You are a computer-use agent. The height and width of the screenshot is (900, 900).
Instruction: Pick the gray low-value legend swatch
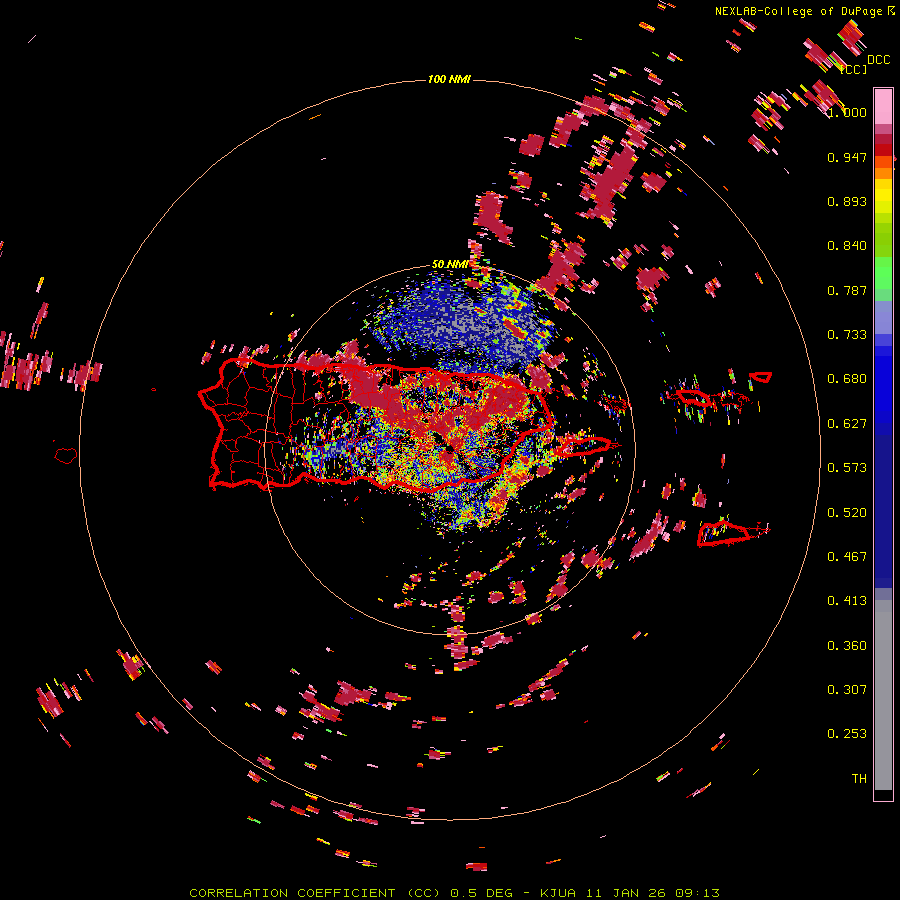click(x=883, y=695)
